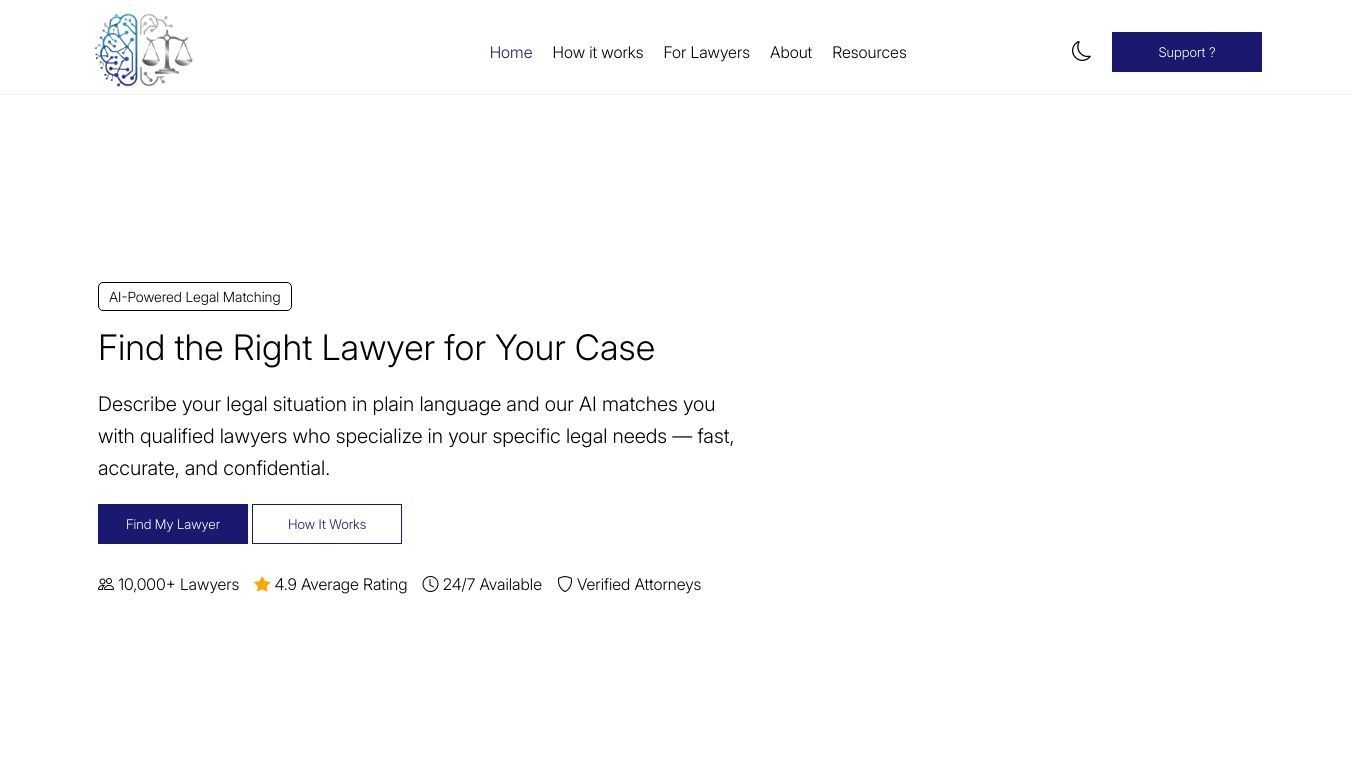The height and width of the screenshot is (760, 1352).
Task: Open the Resources page
Action: pyautogui.click(x=869, y=52)
